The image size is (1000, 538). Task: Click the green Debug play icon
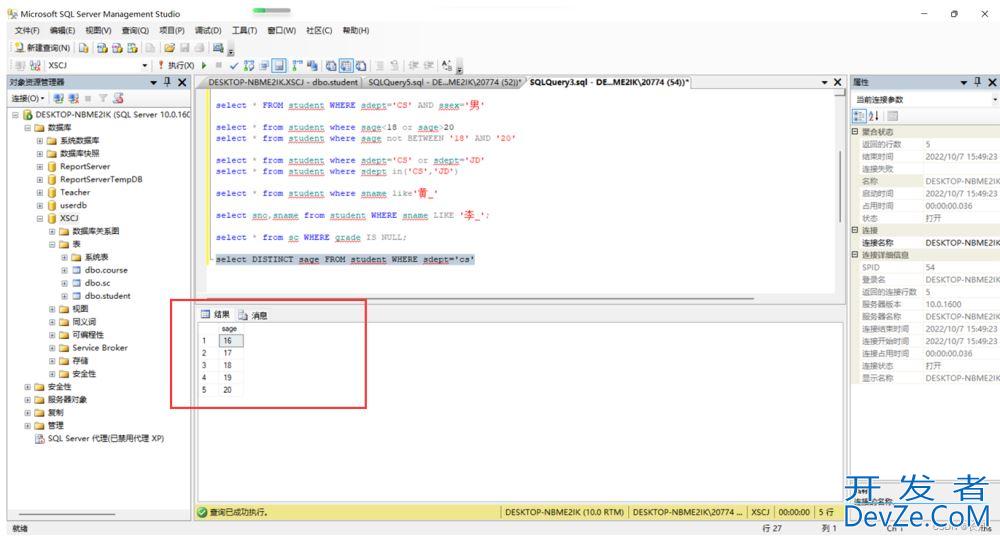click(204, 65)
